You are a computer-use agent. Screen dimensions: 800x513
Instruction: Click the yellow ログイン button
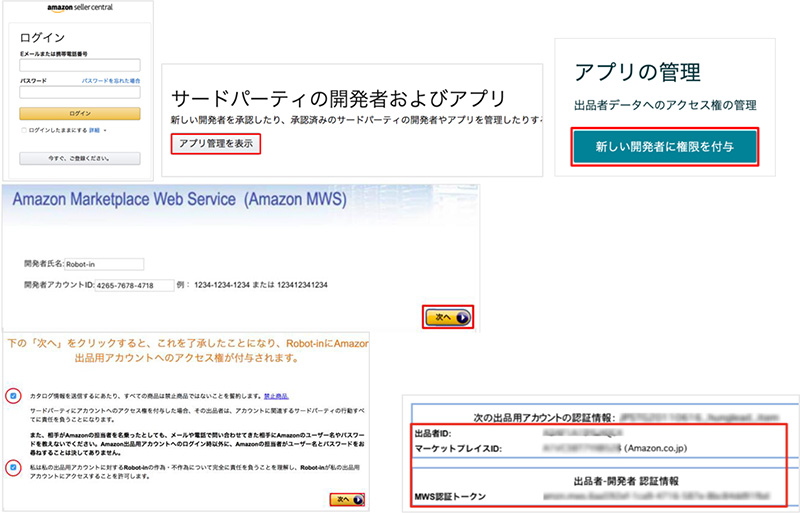(x=80, y=113)
